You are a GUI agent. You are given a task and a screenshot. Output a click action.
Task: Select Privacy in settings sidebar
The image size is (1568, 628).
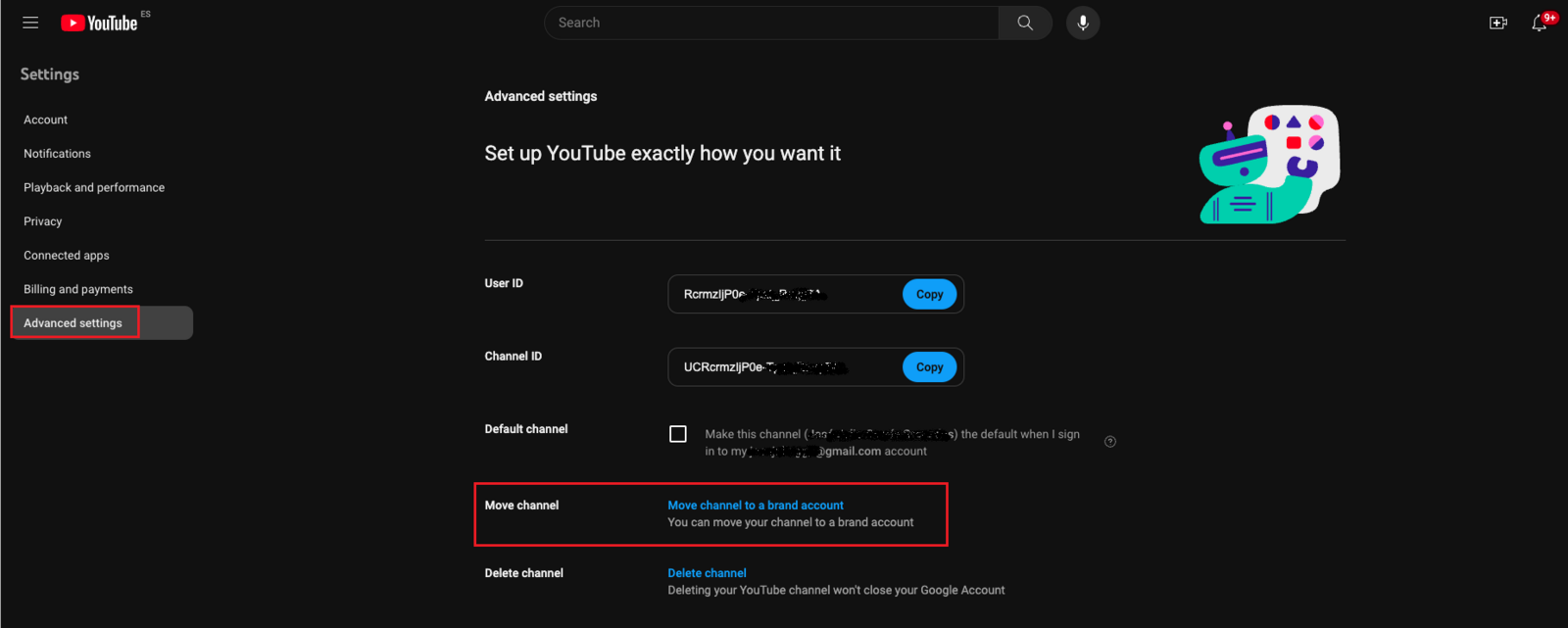(x=43, y=221)
